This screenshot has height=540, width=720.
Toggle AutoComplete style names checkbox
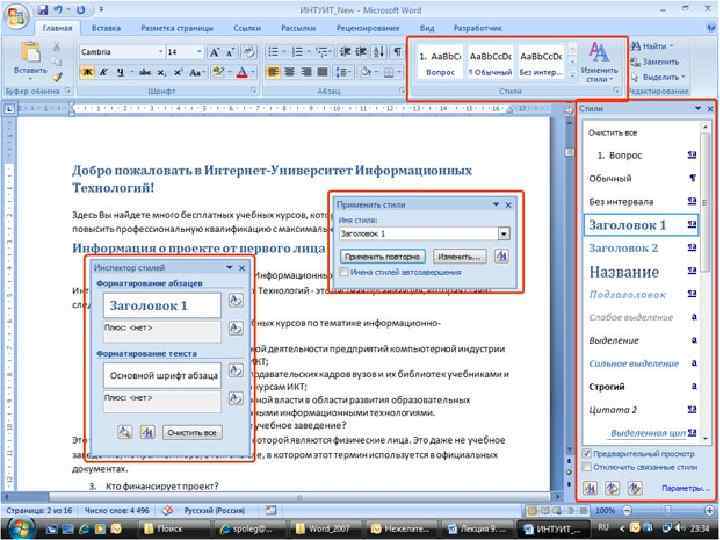343,272
